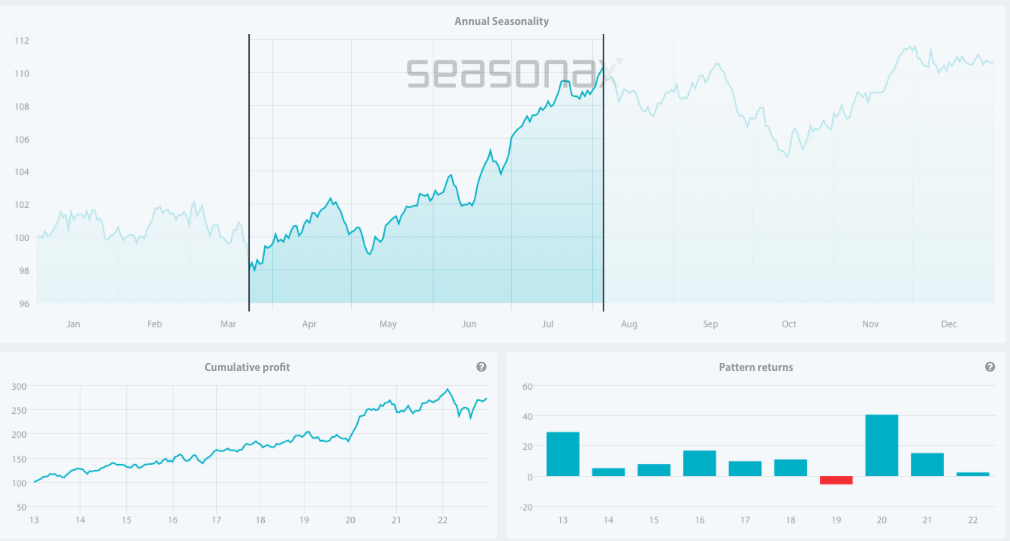Select the start marker line in March
This screenshot has height=541, width=1010.
(249, 170)
